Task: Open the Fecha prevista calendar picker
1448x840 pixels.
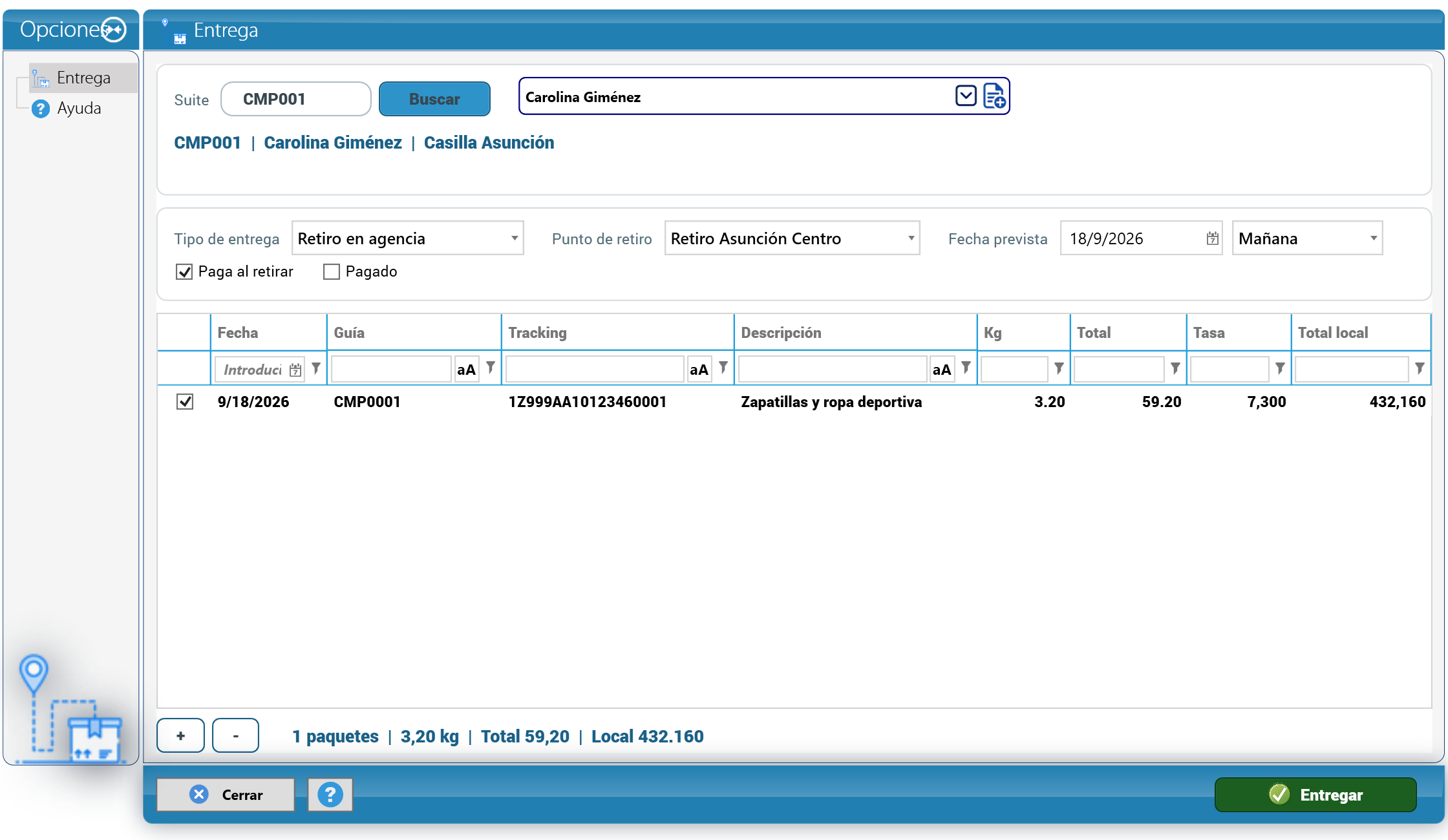Action: pyautogui.click(x=1212, y=238)
